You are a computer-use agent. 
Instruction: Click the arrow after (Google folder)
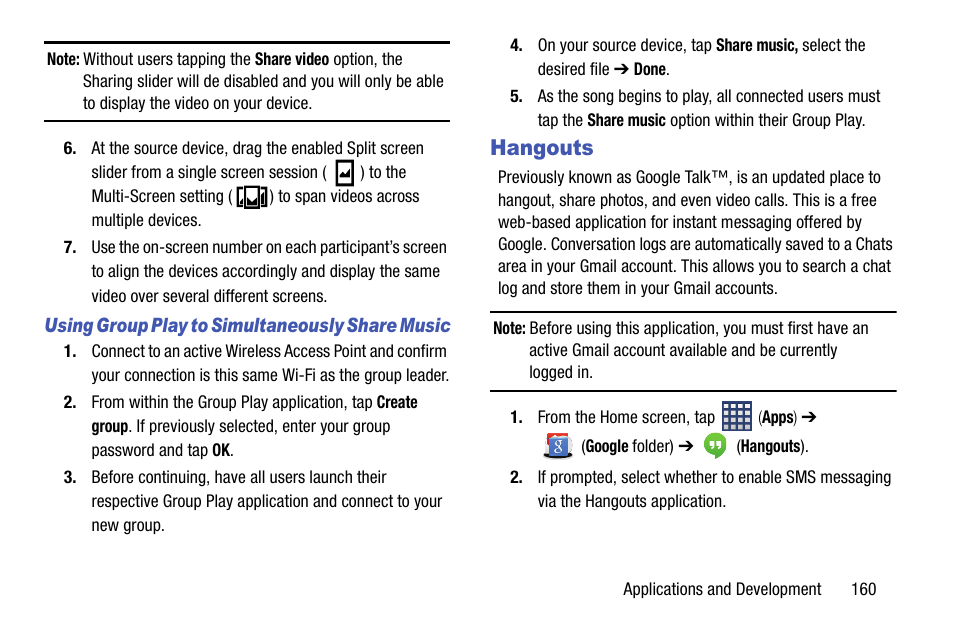[x=686, y=446]
